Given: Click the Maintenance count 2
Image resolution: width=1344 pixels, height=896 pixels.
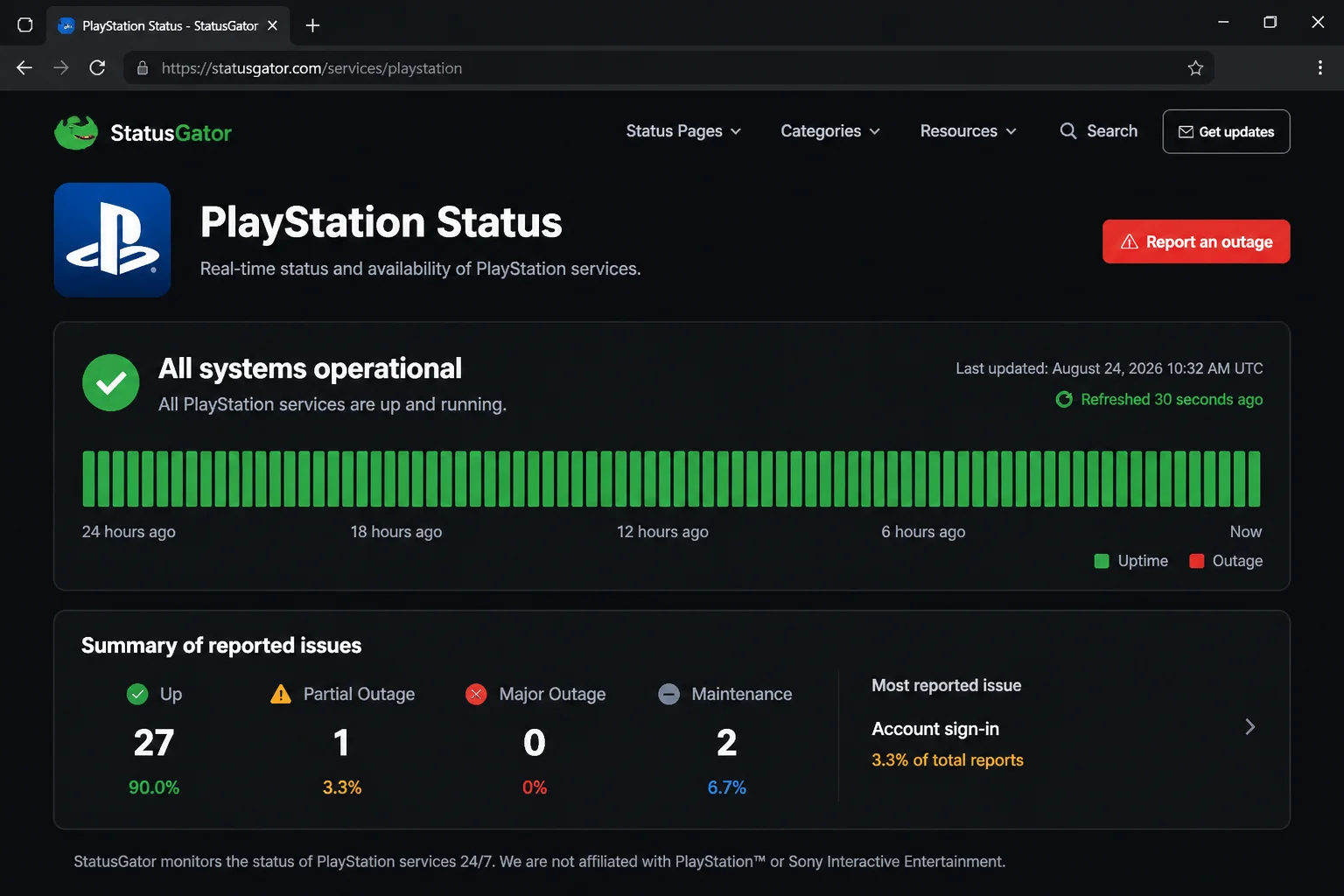Looking at the screenshot, I should [x=727, y=743].
